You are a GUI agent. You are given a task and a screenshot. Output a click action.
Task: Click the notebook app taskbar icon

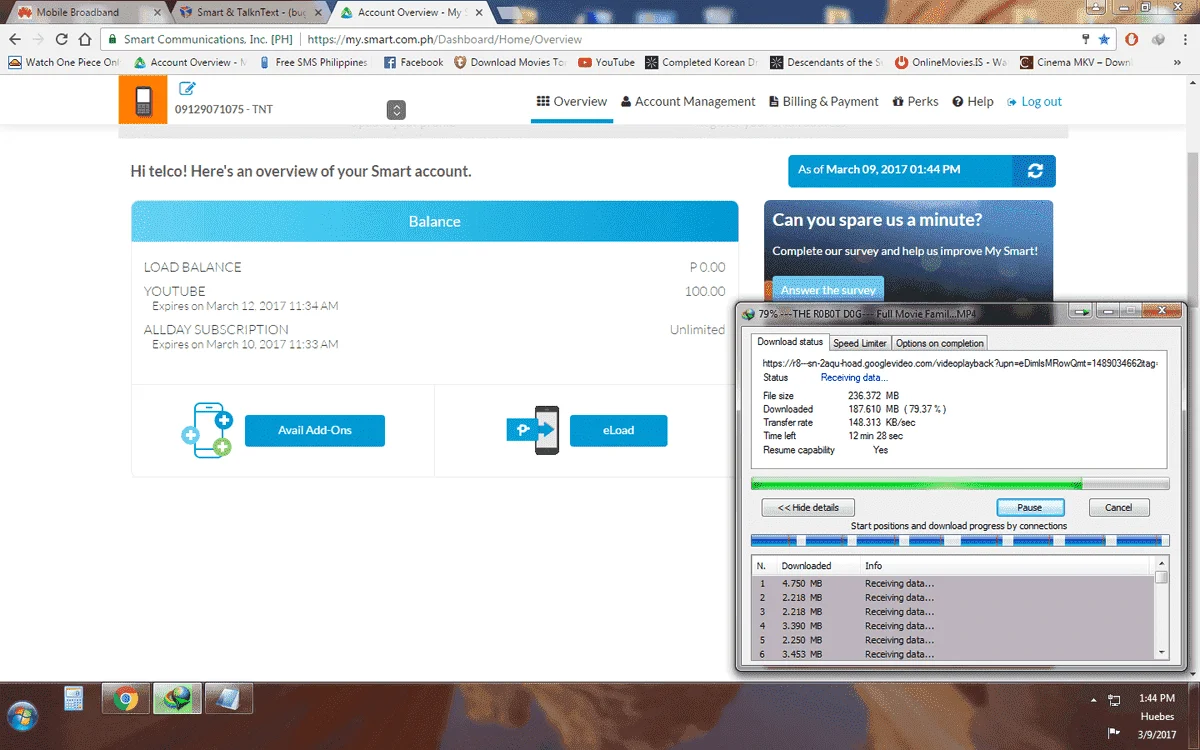click(x=229, y=698)
